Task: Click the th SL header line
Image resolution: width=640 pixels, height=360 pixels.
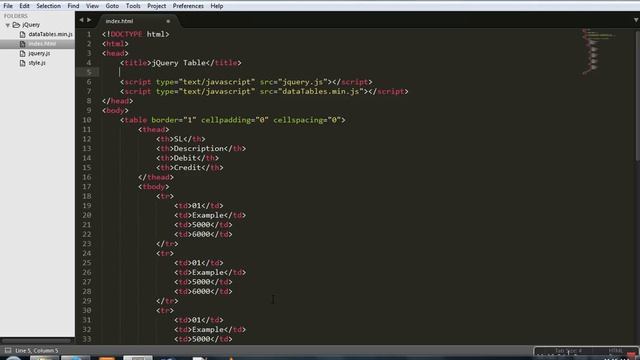Action: 181,139
